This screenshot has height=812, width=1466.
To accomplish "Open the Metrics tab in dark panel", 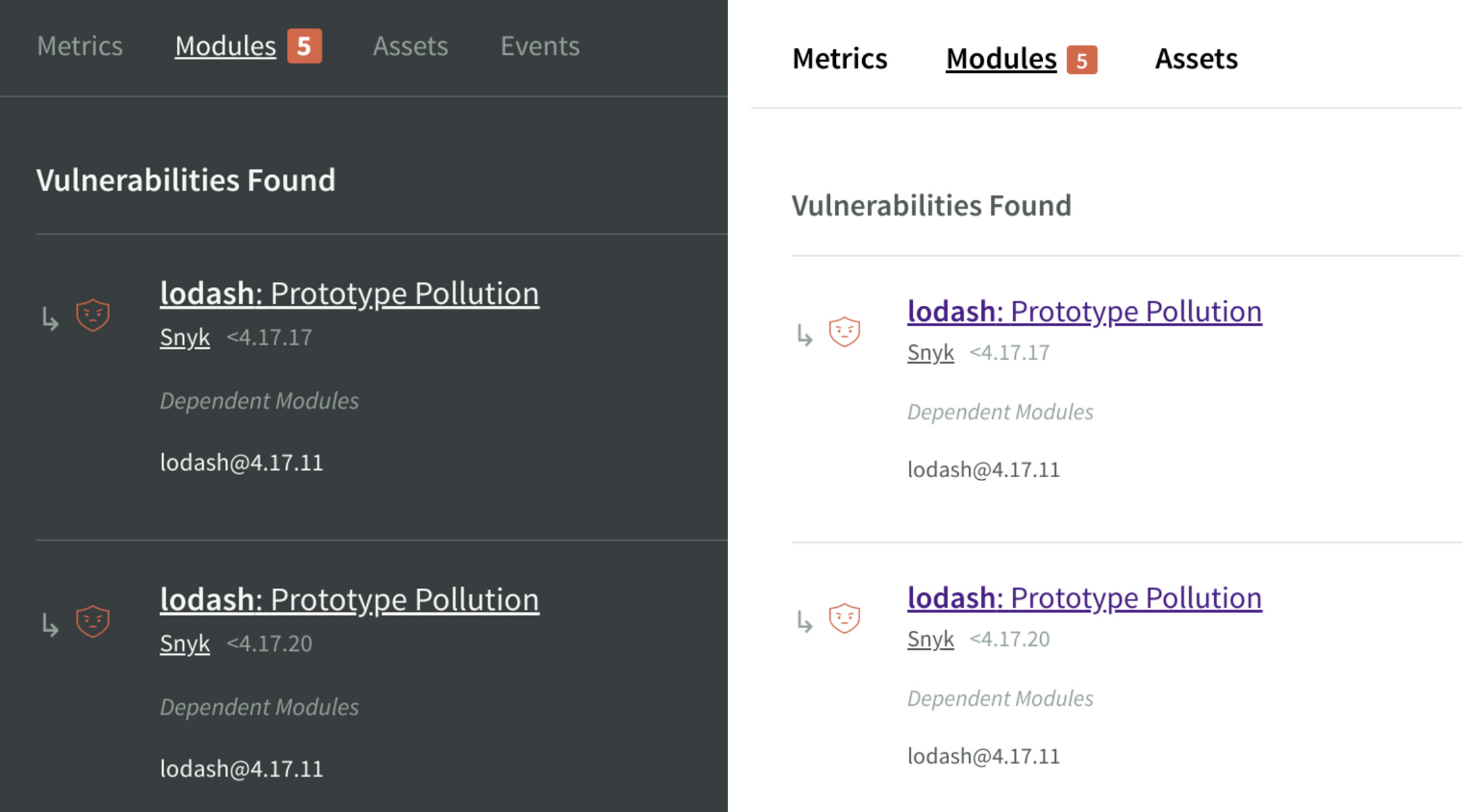I will (x=80, y=46).
